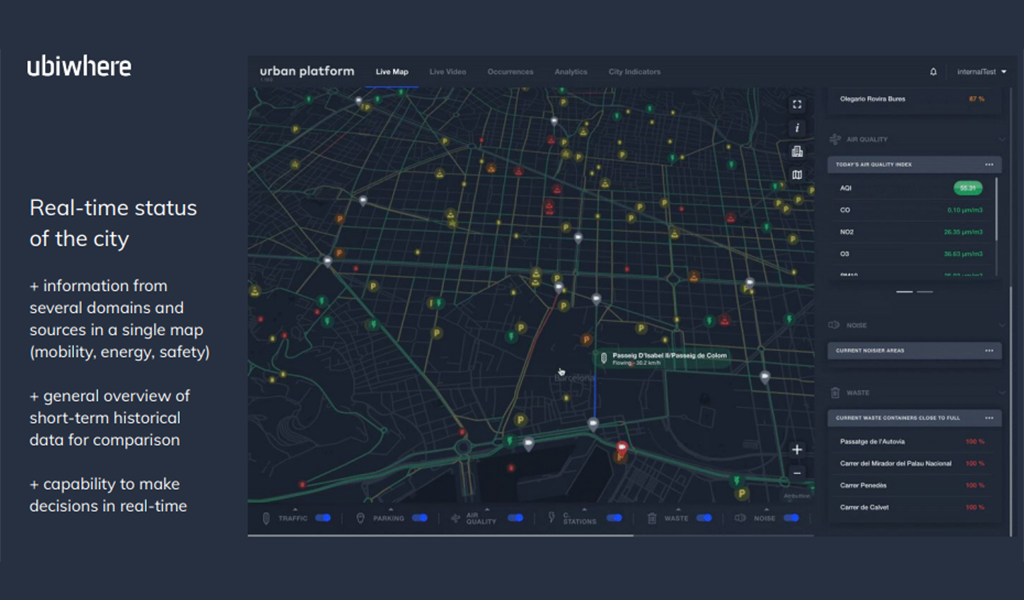Turn off the Traffic layer toggle
The width and height of the screenshot is (1024, 600).
pyautogui.click(x=323, y=518)
